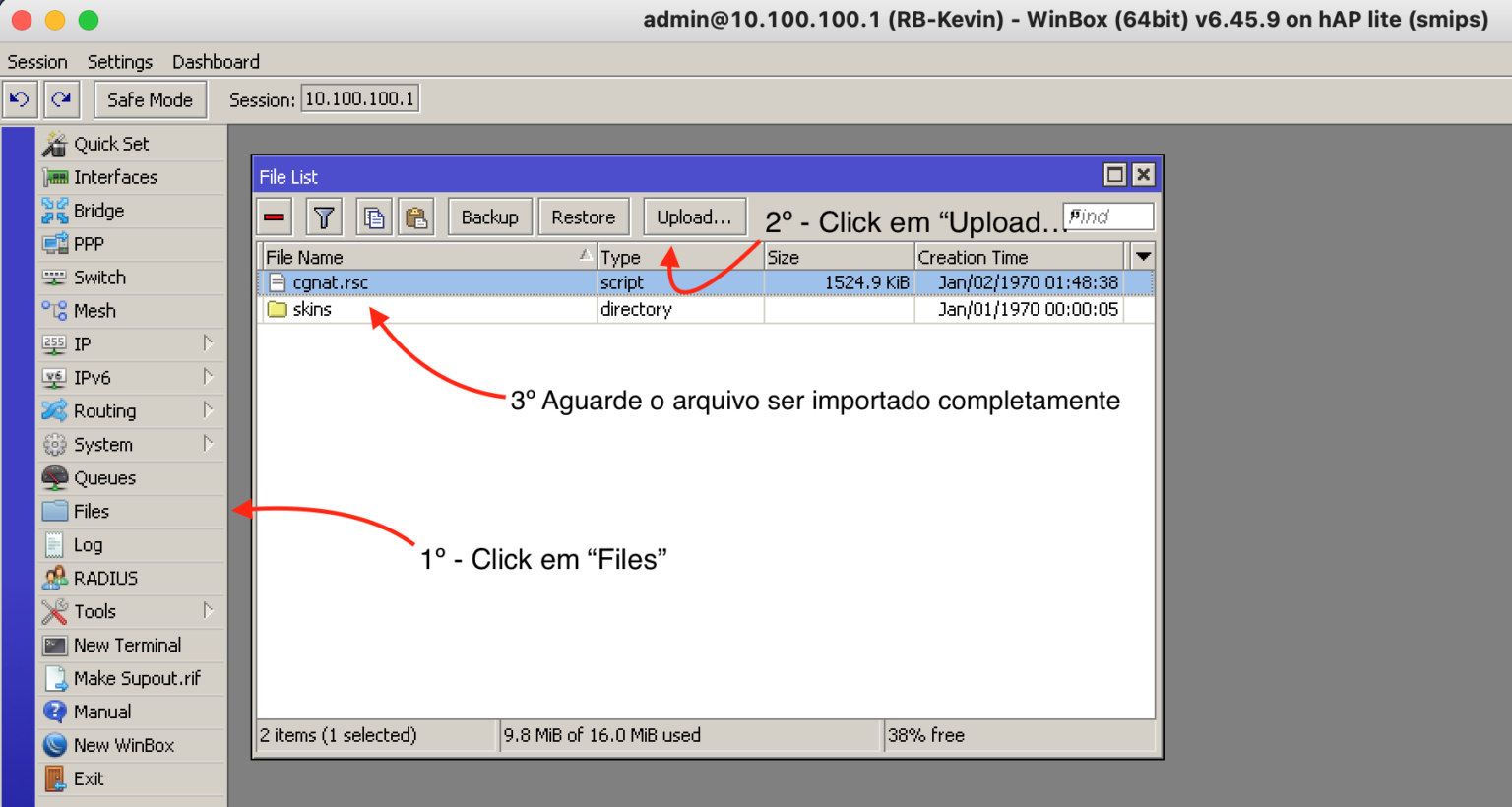1512x807 pixels.
Task: Click the Backup button
Action: click(489, 216)
